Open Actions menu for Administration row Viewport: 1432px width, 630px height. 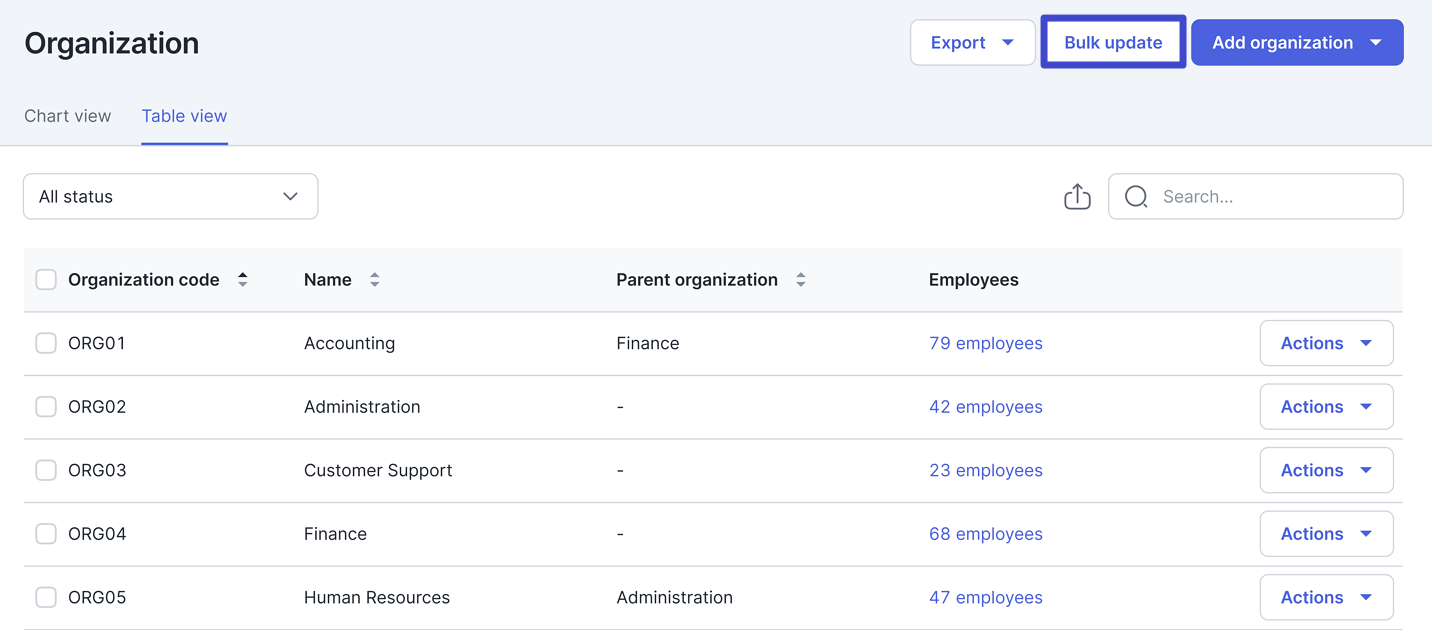pyautogui.click(x=1326, y=407)
